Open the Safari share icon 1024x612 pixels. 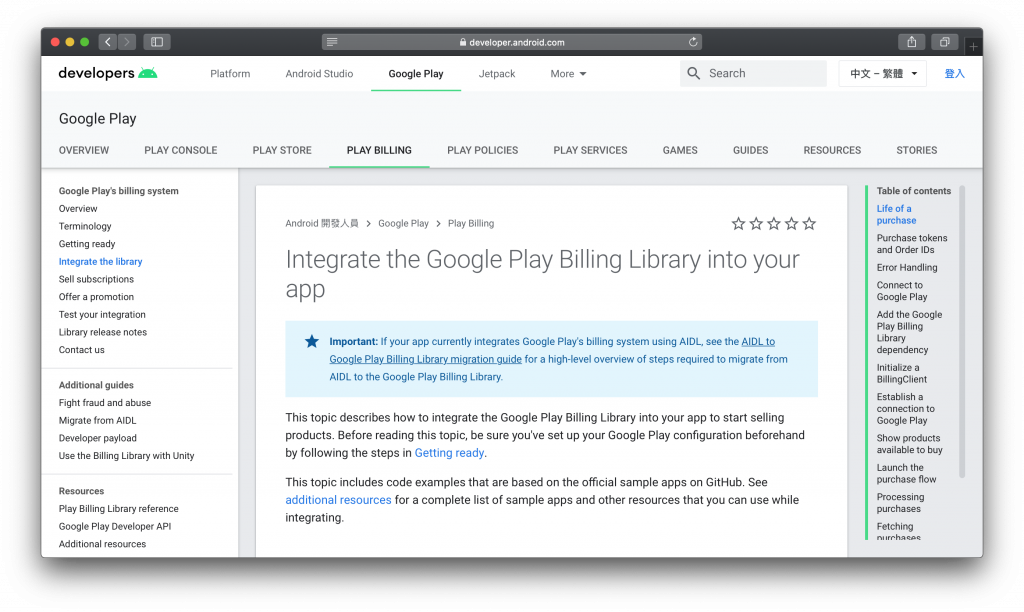[x=912, y=42]
